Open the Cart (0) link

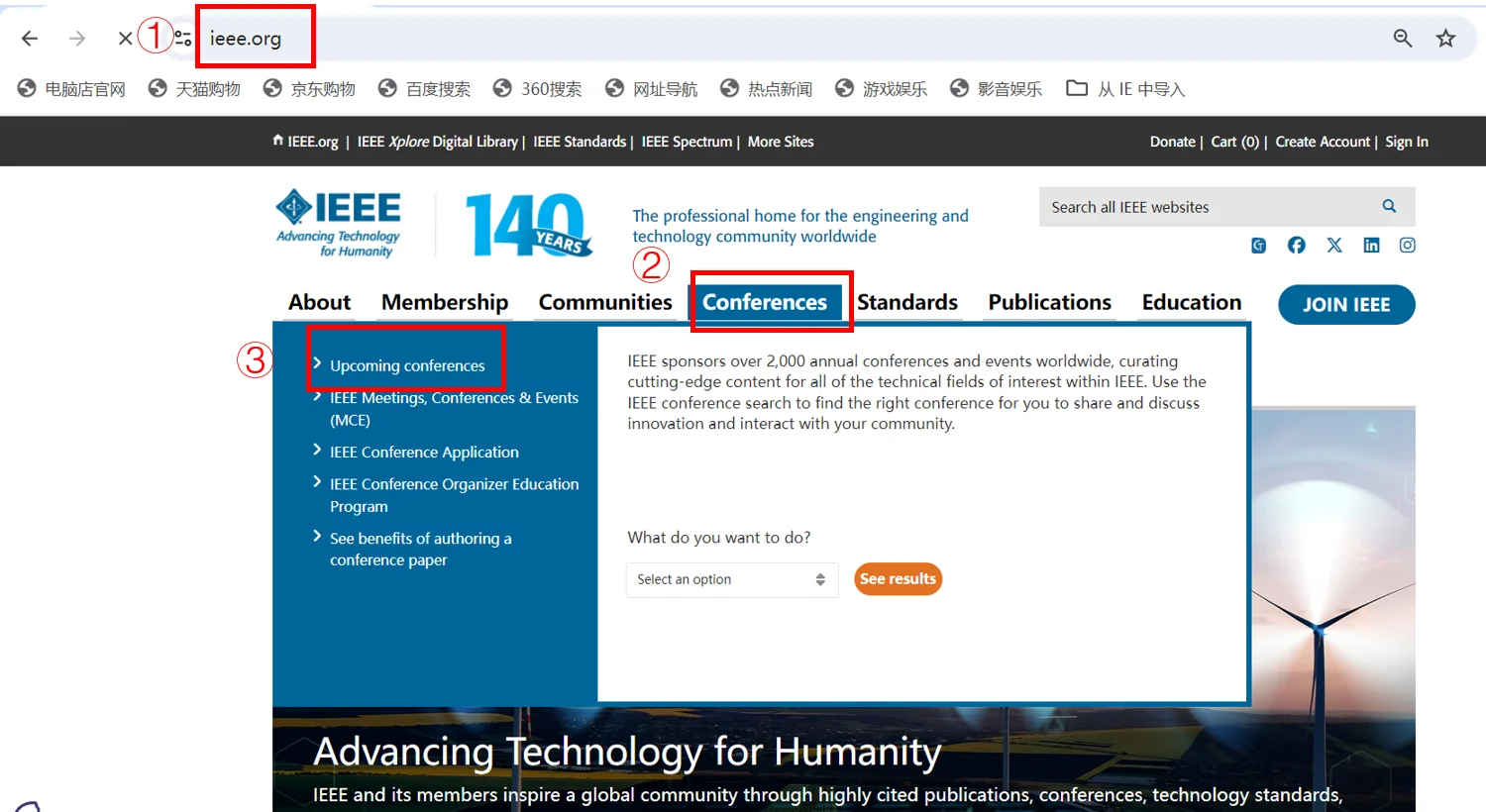(x=1234, y=142)
